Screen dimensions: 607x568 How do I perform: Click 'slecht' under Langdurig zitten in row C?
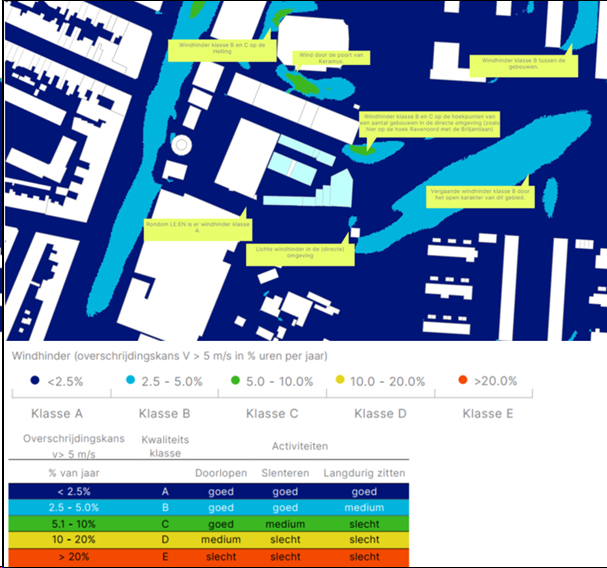tap(364, 524)
